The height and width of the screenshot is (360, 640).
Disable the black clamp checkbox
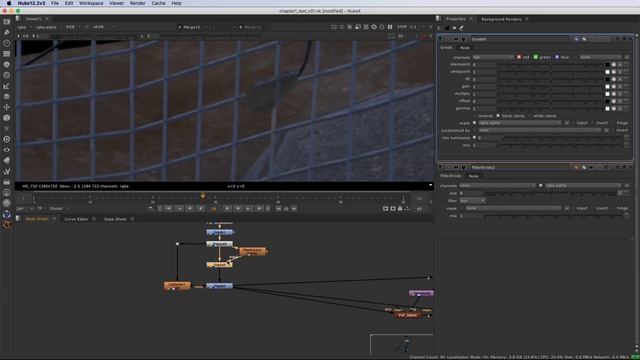(498, 116)
